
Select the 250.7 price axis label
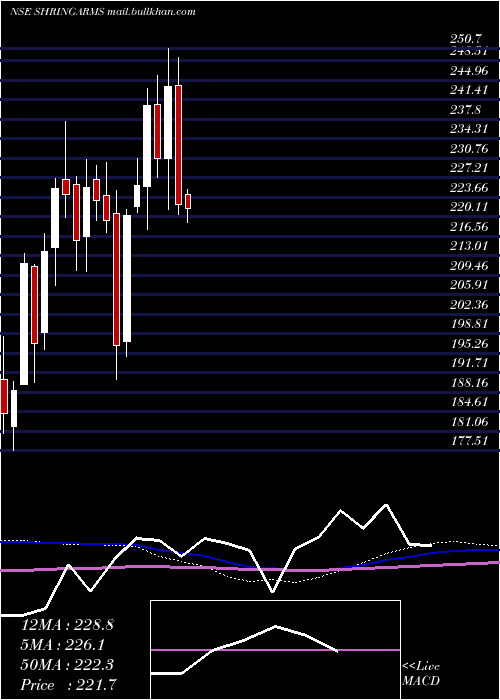point(468,39)
